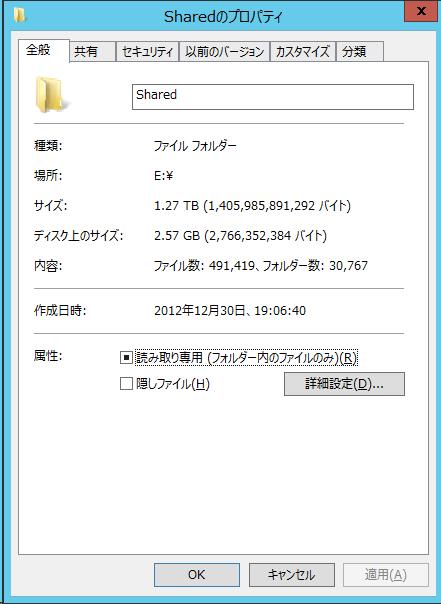This screenshot has width=441, height=604.
Task: Click the folder icon in title bar
Action: click(x=19, y=15)
